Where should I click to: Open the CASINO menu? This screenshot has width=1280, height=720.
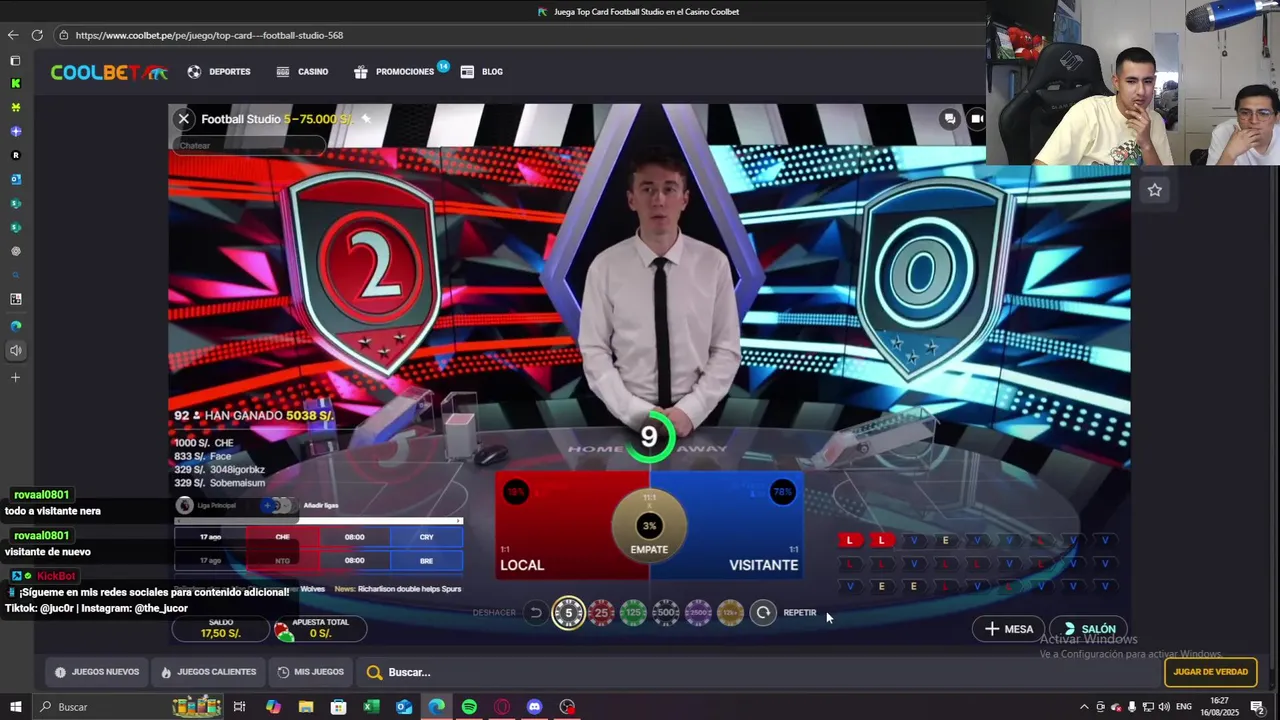pos(303,72)
